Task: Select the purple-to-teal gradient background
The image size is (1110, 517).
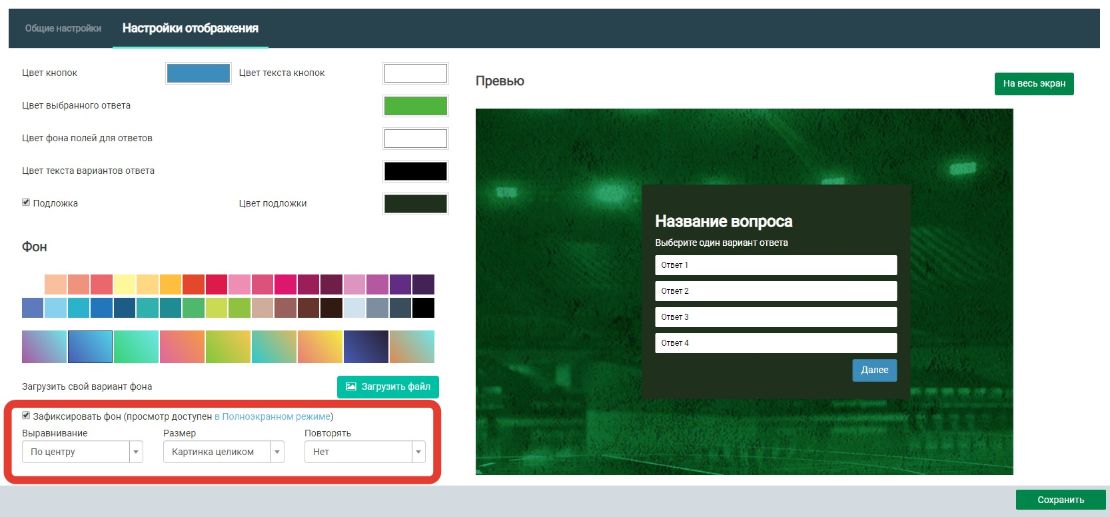Action: (x=45, y=346)
